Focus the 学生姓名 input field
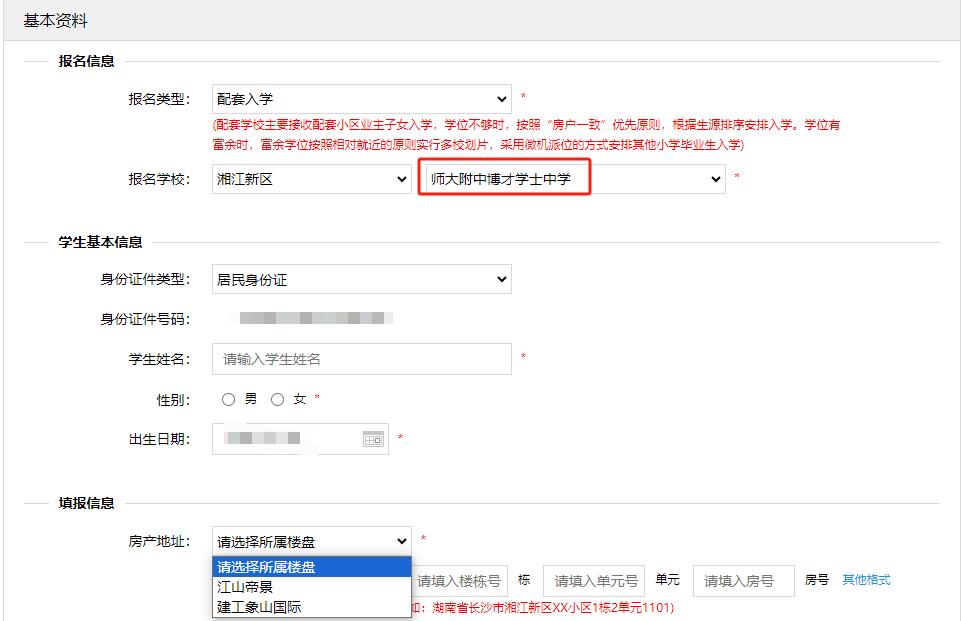The height and width of the screenshot is (621, 961). (x=361, y=359)
